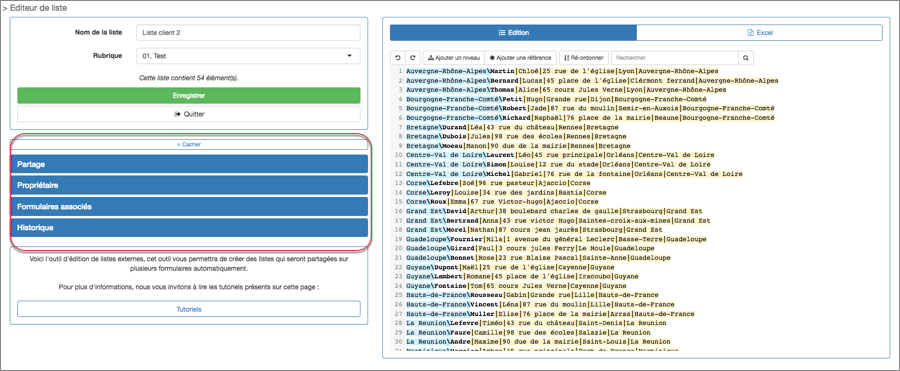900x371 pixels.
Task: Expand the Propriétaire section
Action: coord(189,186)
